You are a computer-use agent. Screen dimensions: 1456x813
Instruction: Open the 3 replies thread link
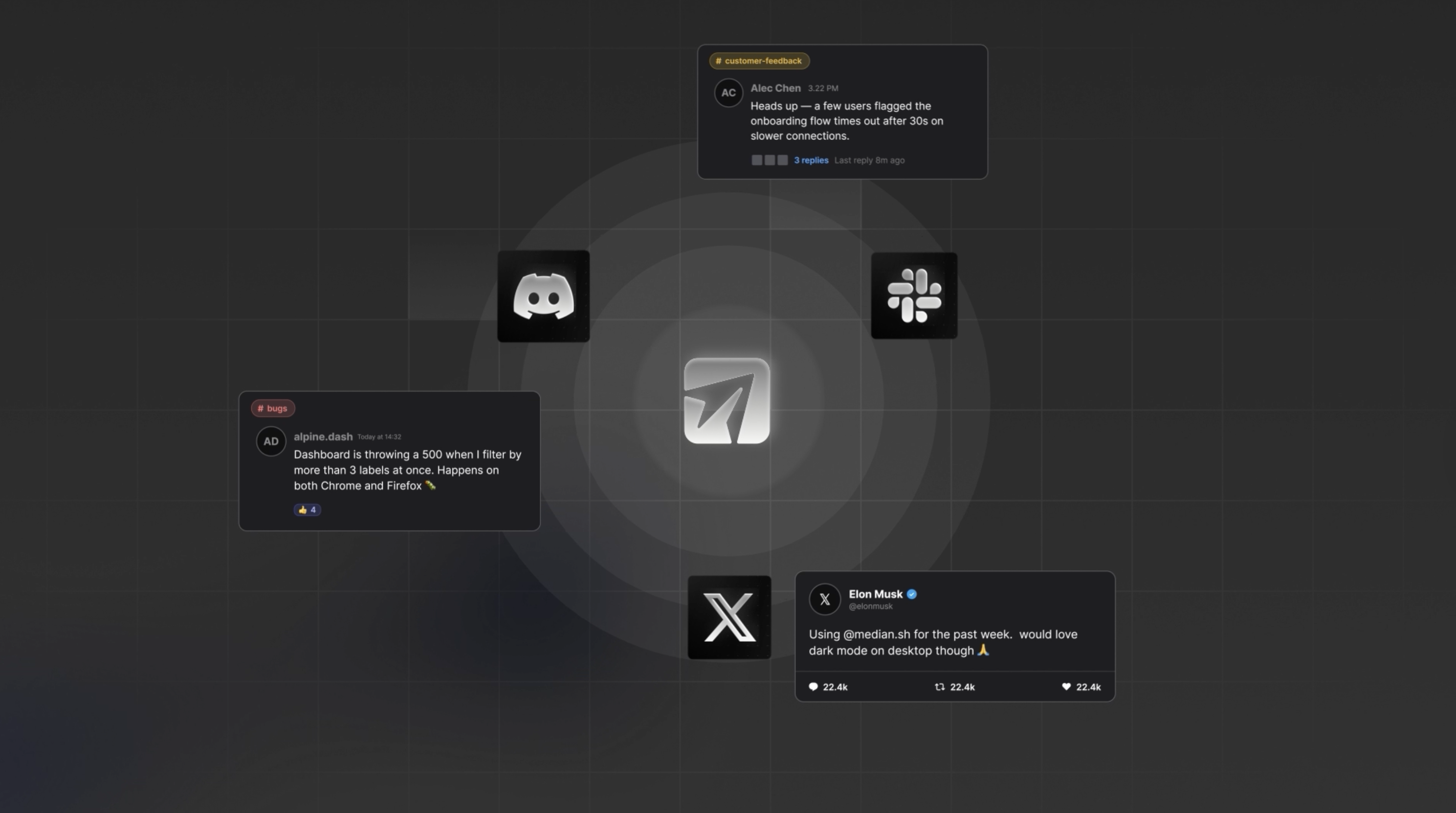click(811, 160)
